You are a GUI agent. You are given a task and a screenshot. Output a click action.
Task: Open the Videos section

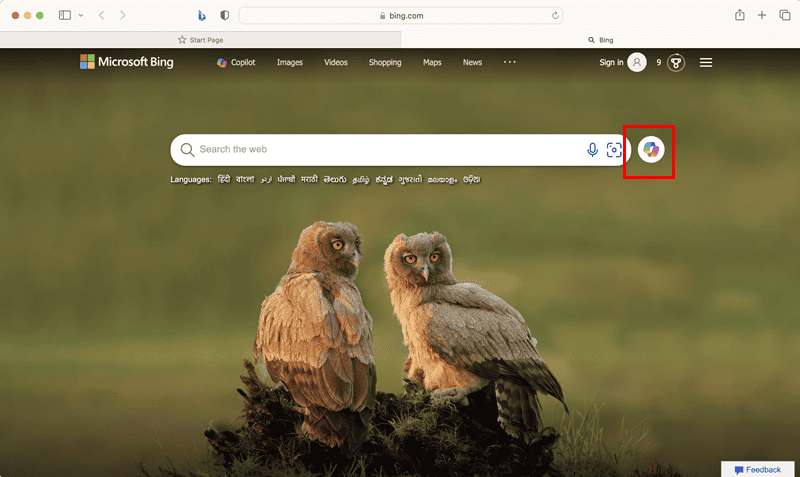click(336, 62)
